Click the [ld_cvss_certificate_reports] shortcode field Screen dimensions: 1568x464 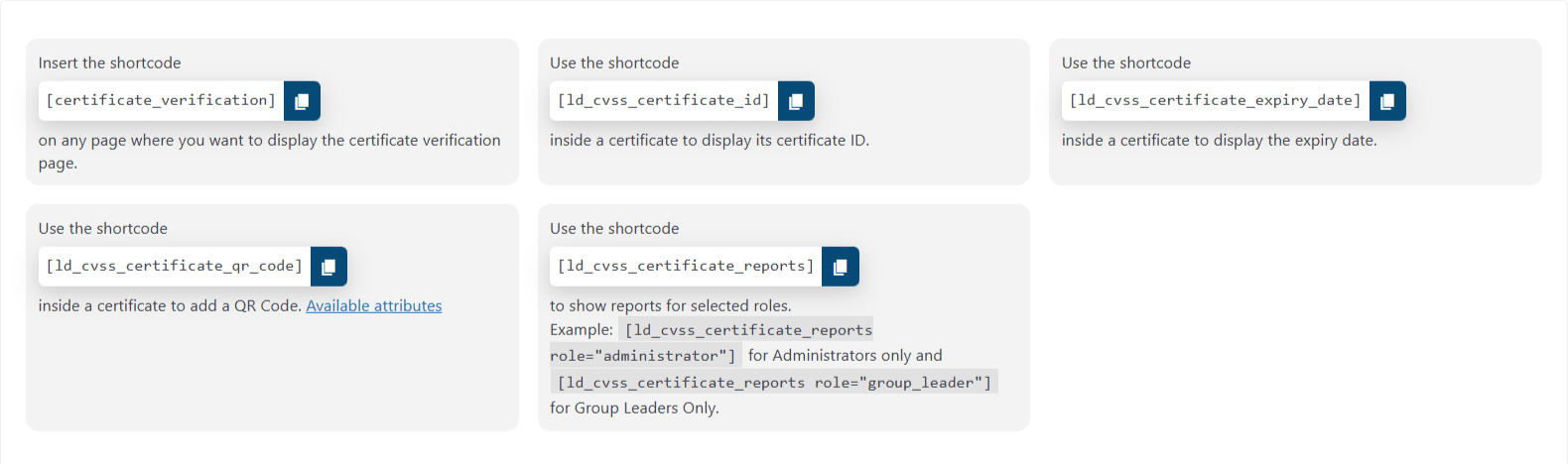pos(686,267)
